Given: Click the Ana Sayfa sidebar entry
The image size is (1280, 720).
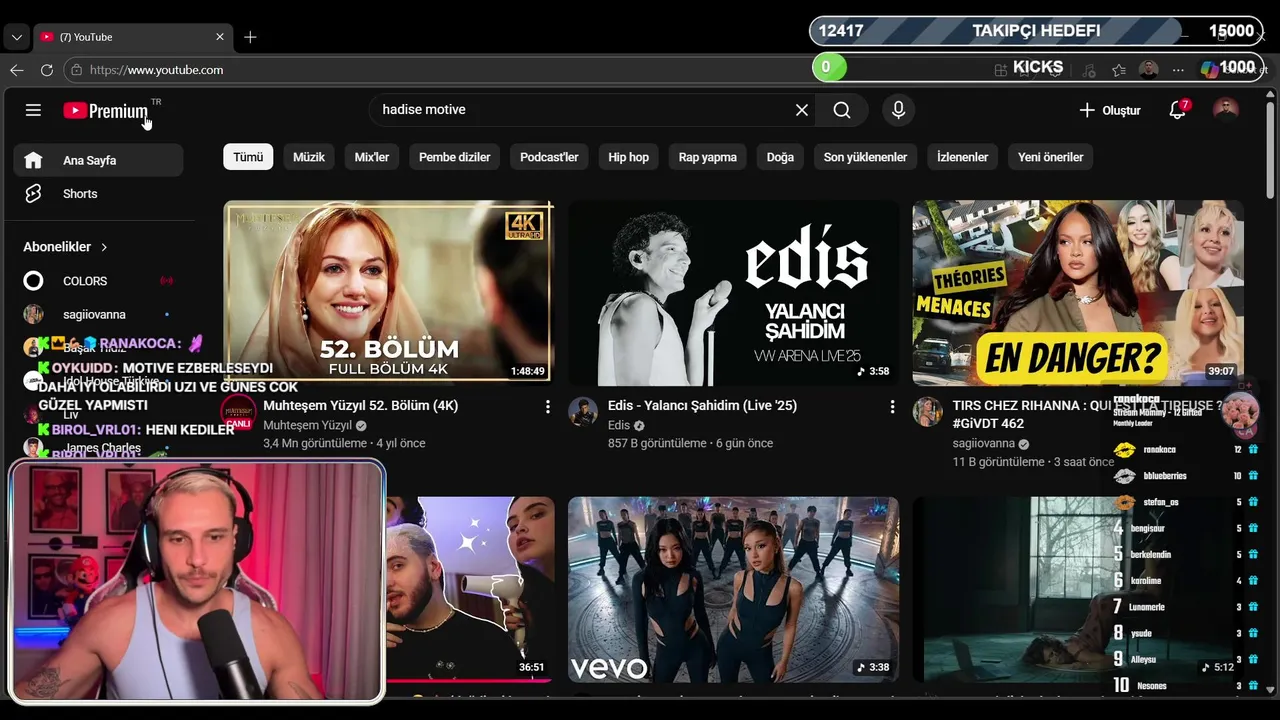Looking at the screenshot, I should point(98,160).
